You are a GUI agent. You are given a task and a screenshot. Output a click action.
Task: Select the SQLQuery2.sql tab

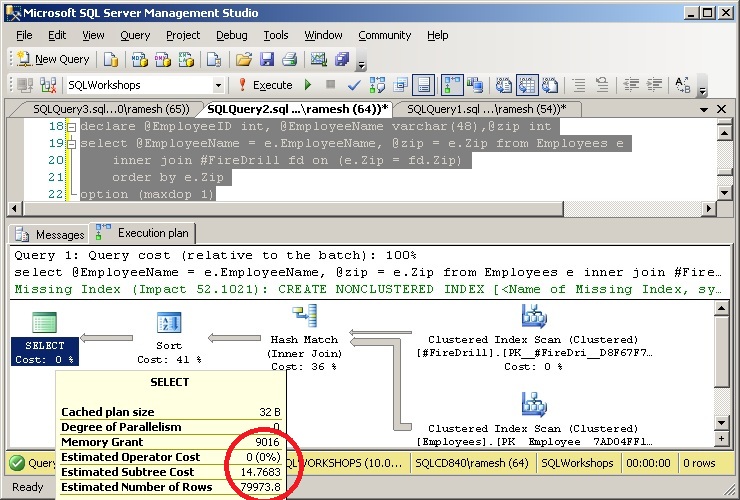click(x=297, y=109)
